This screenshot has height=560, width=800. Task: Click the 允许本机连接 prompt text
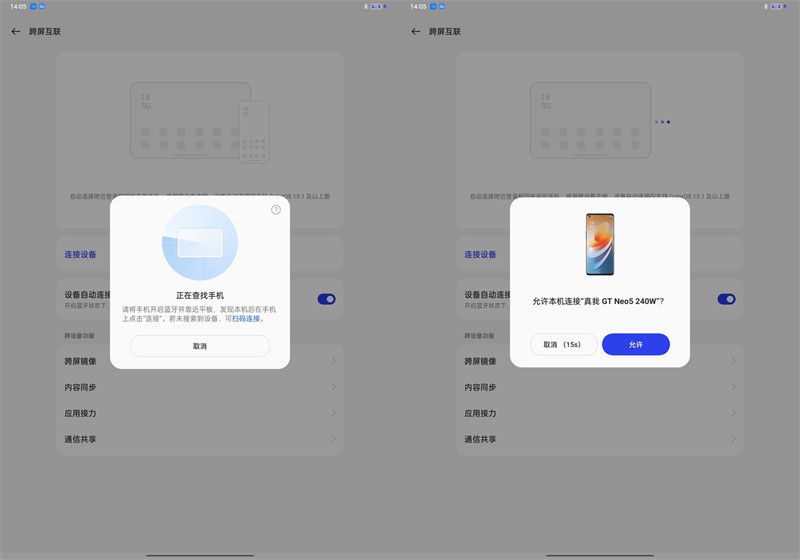598,301
